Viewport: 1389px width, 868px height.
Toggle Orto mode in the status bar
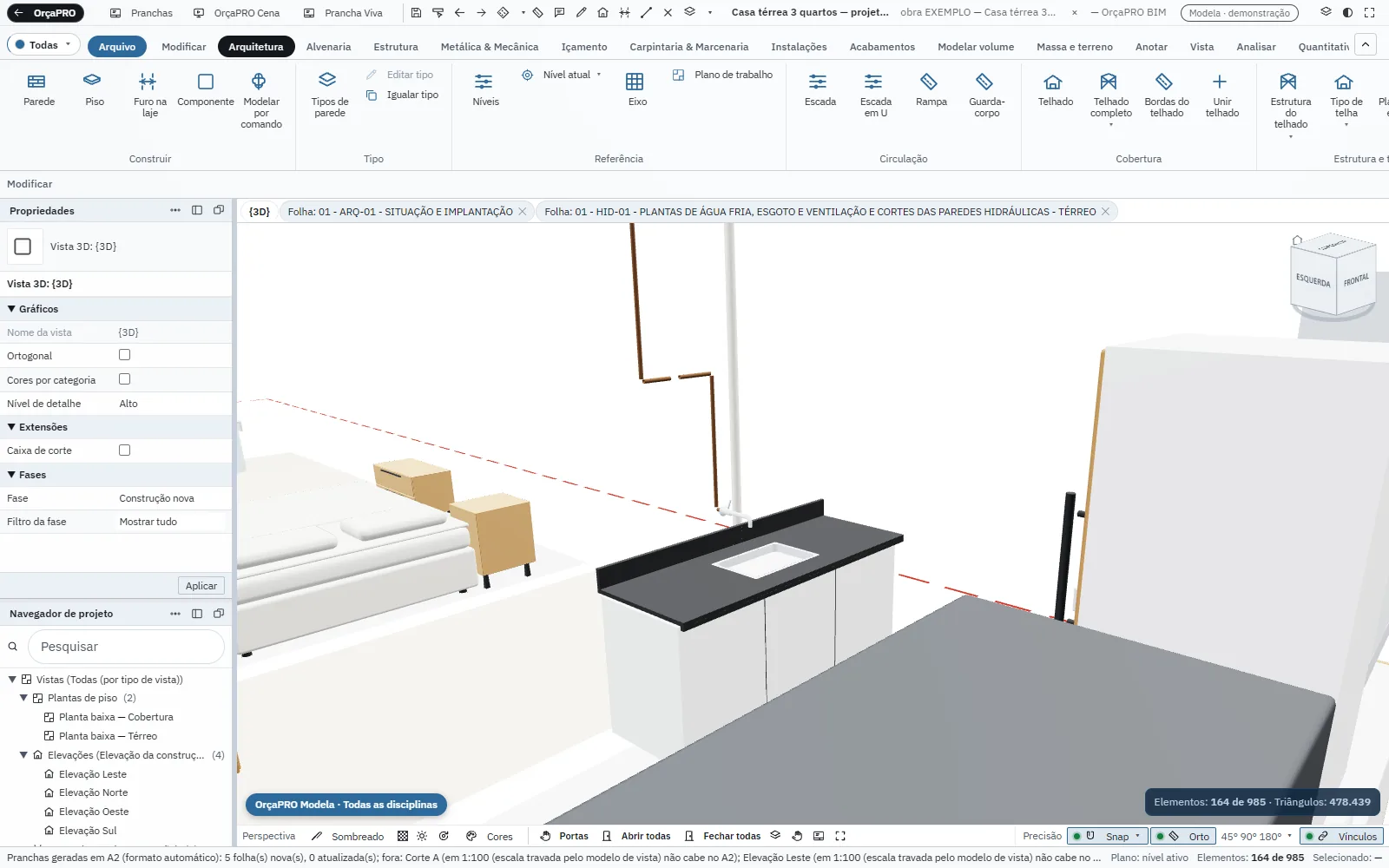(x=1182, y=837)
